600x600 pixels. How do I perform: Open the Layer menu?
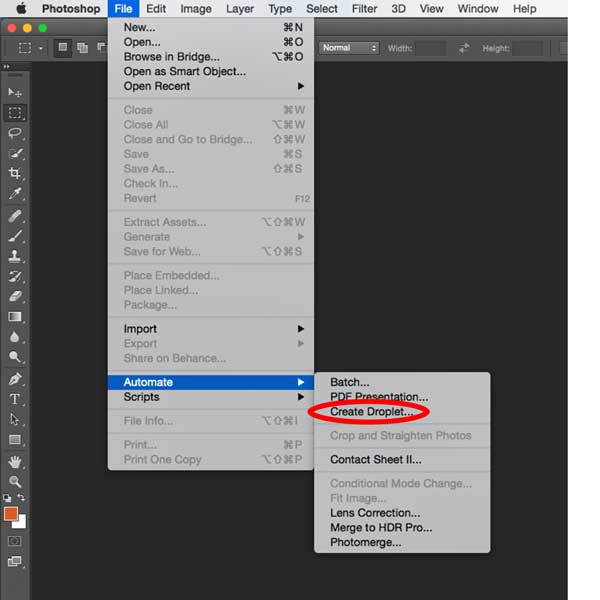pyautogui.click(x=240, y=8)
